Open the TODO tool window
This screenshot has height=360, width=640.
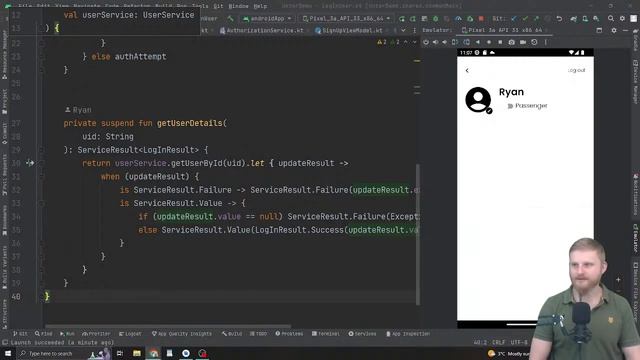point(258,334)
